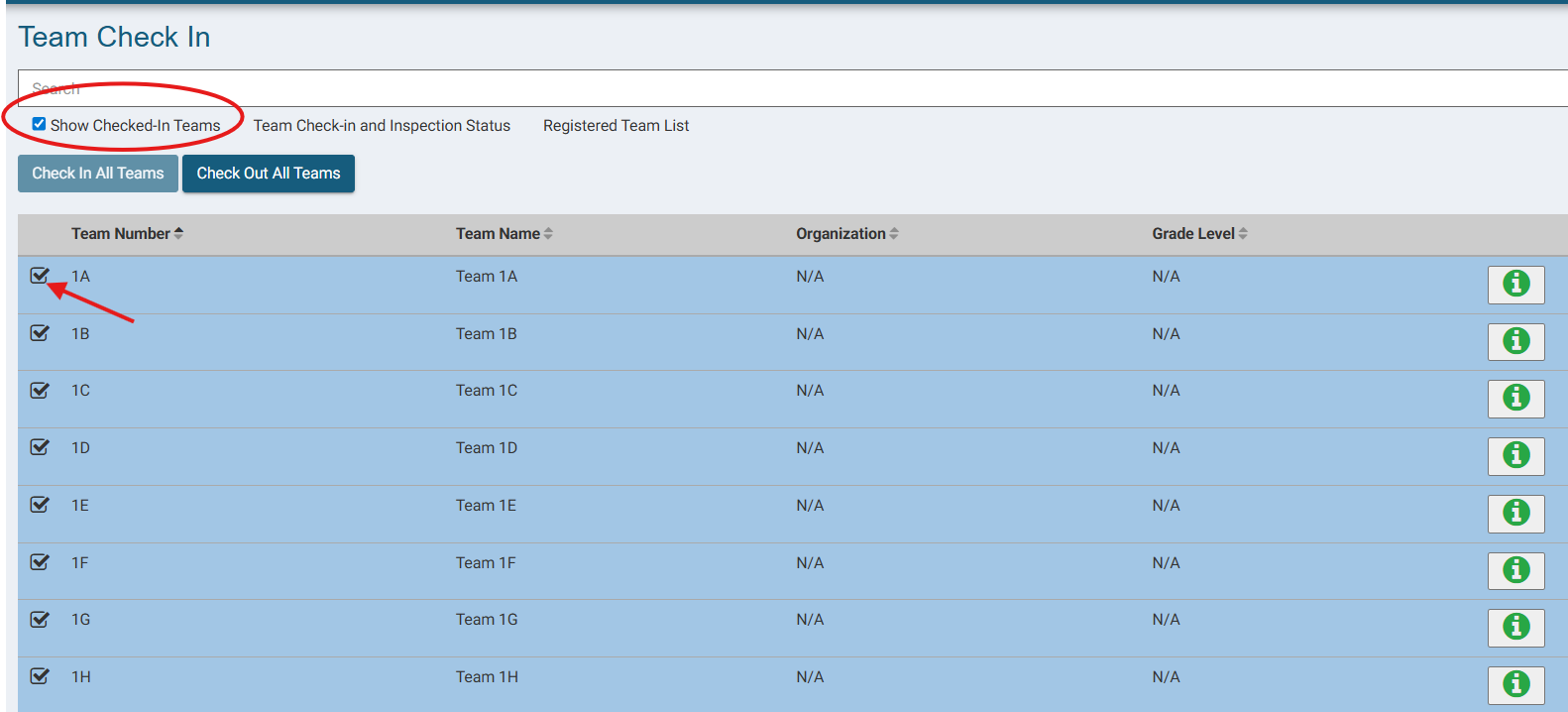The width and height of the screenshot is (1568, 712).
Task: Open info for Team 1F
Action: point(1515,570)
